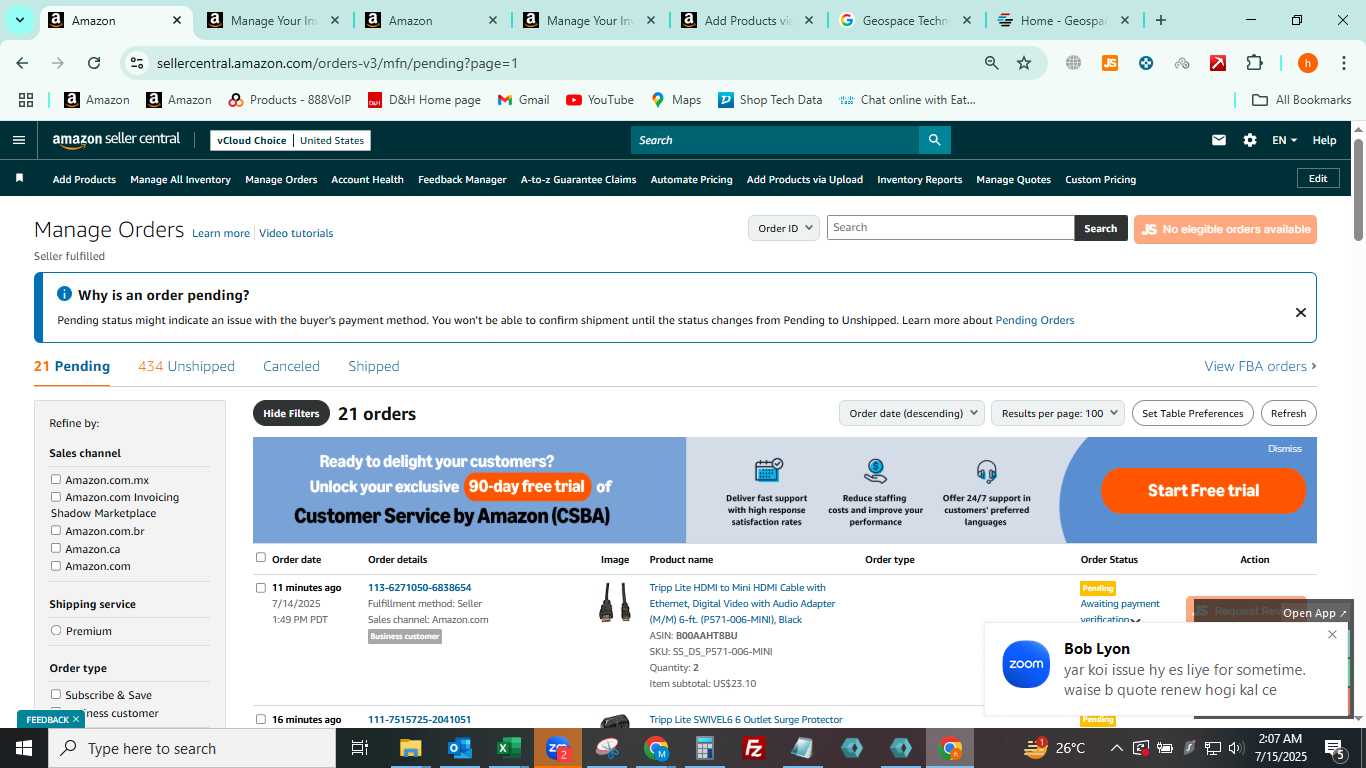Click the Seller Central top search field

coord(775,140)
